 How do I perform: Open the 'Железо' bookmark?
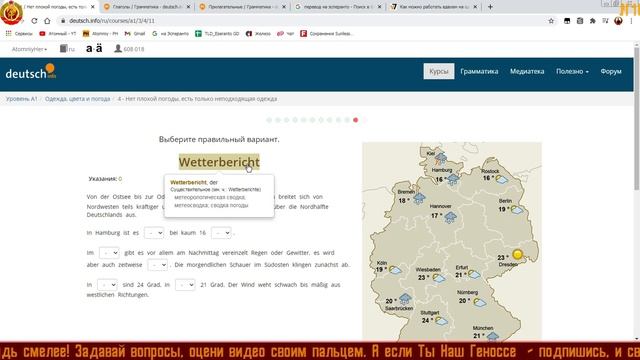tap(258, 33)
